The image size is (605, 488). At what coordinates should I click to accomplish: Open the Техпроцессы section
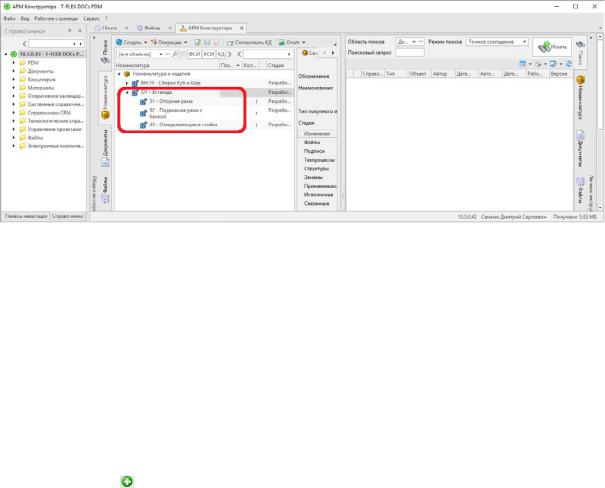point(319,160)
